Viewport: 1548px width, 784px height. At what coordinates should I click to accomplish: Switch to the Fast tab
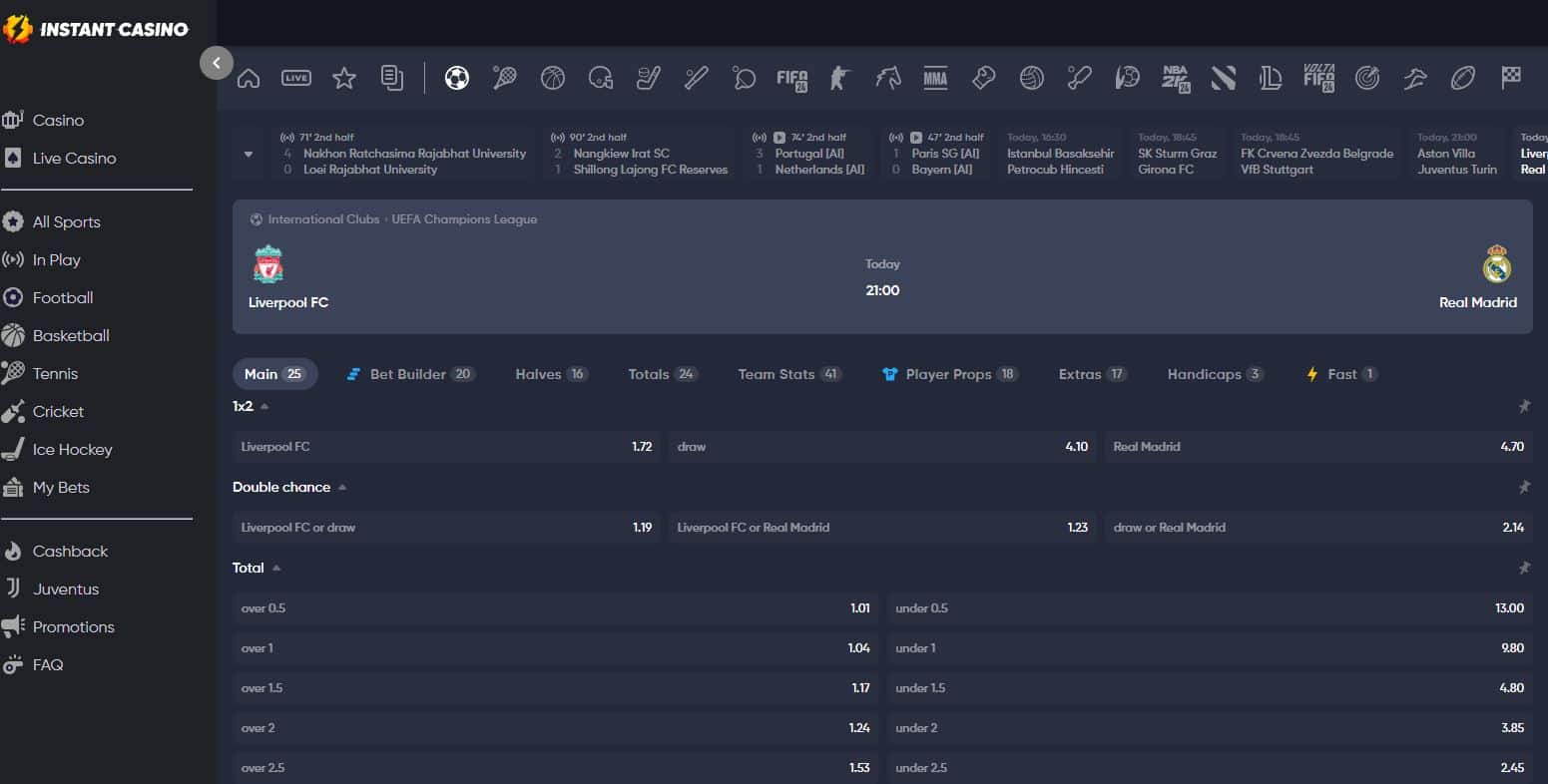[1341, 374]
